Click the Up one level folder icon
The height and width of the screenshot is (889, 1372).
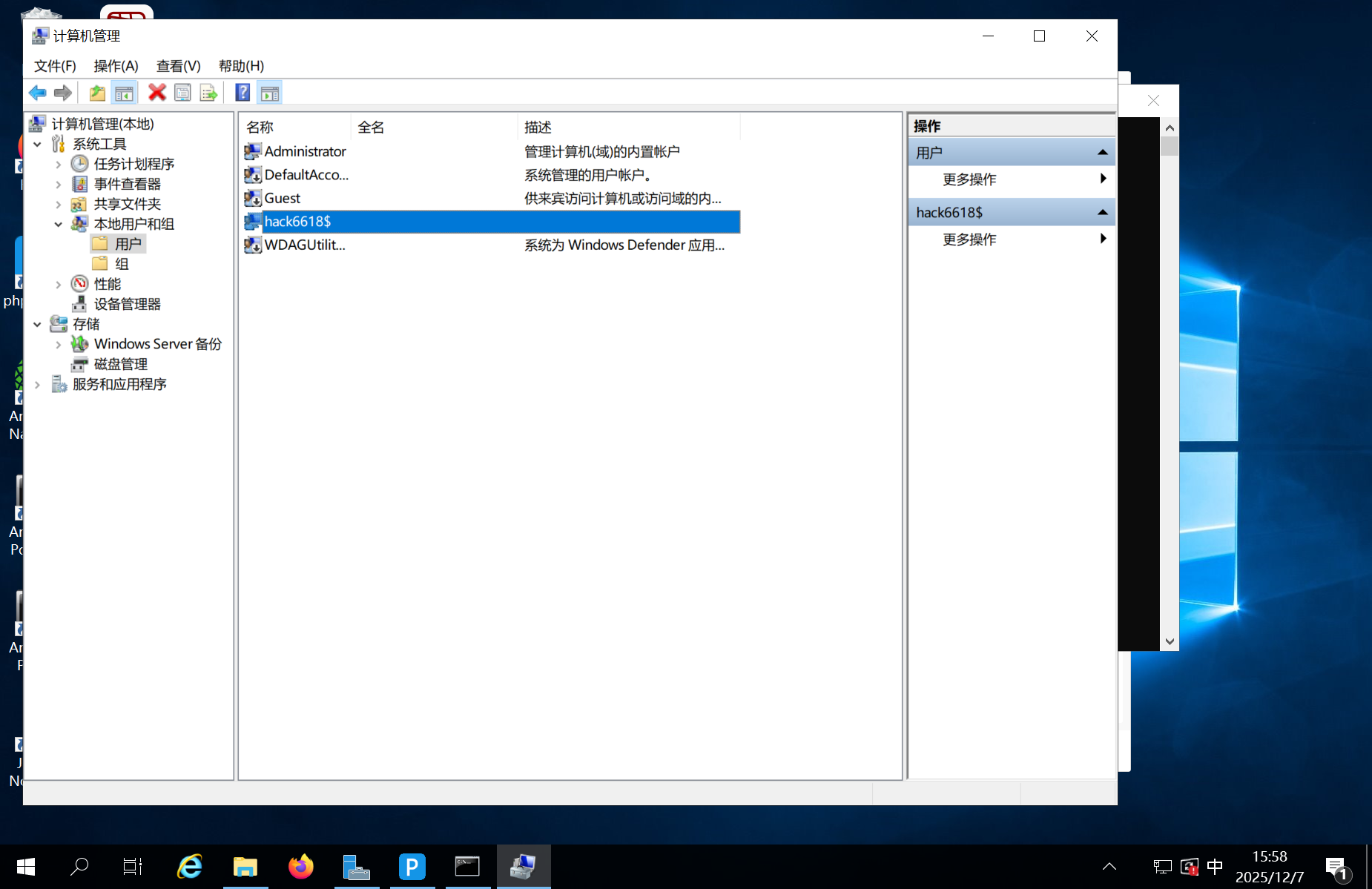pos(97,93)
